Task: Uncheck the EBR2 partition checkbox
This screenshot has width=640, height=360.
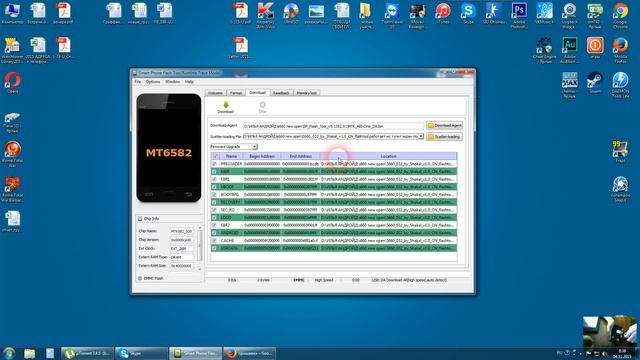Action: 214,225
